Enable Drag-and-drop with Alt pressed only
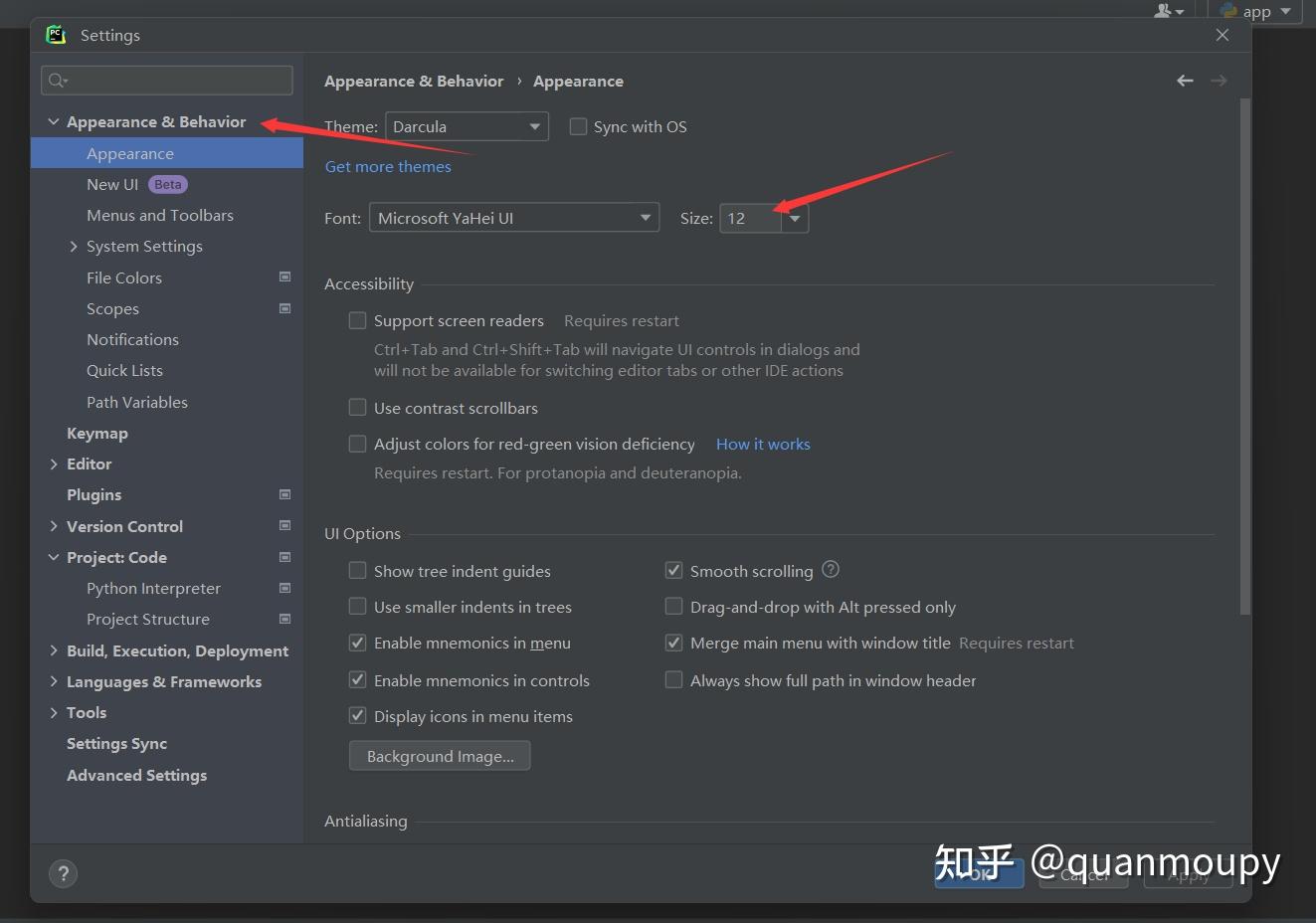This screenshot has height=923, width=1316. coord(673,606)
